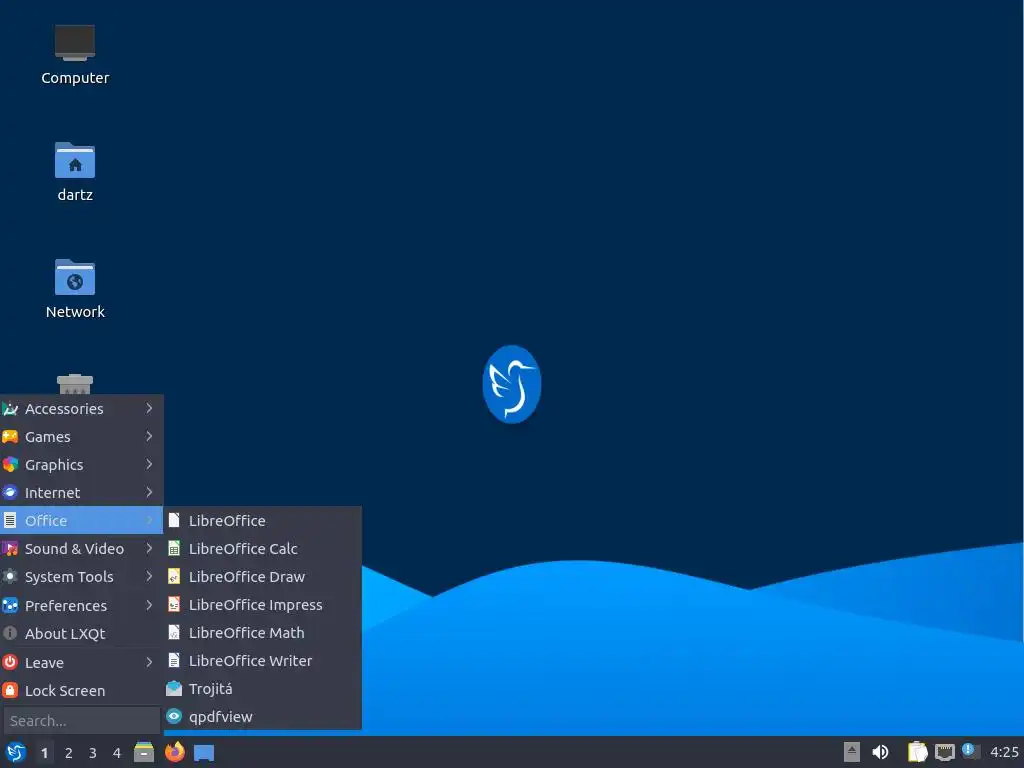
Task: Expand the Sound & Video submenu
Action: pos(81,549)
